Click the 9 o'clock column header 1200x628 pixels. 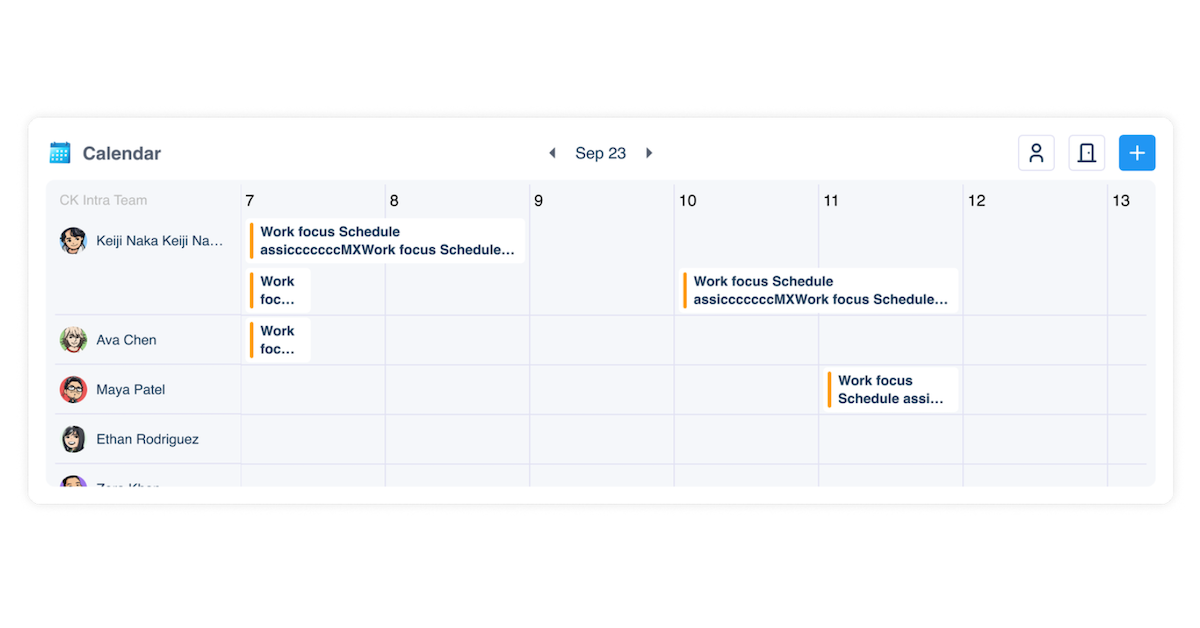tap(538, 201)
